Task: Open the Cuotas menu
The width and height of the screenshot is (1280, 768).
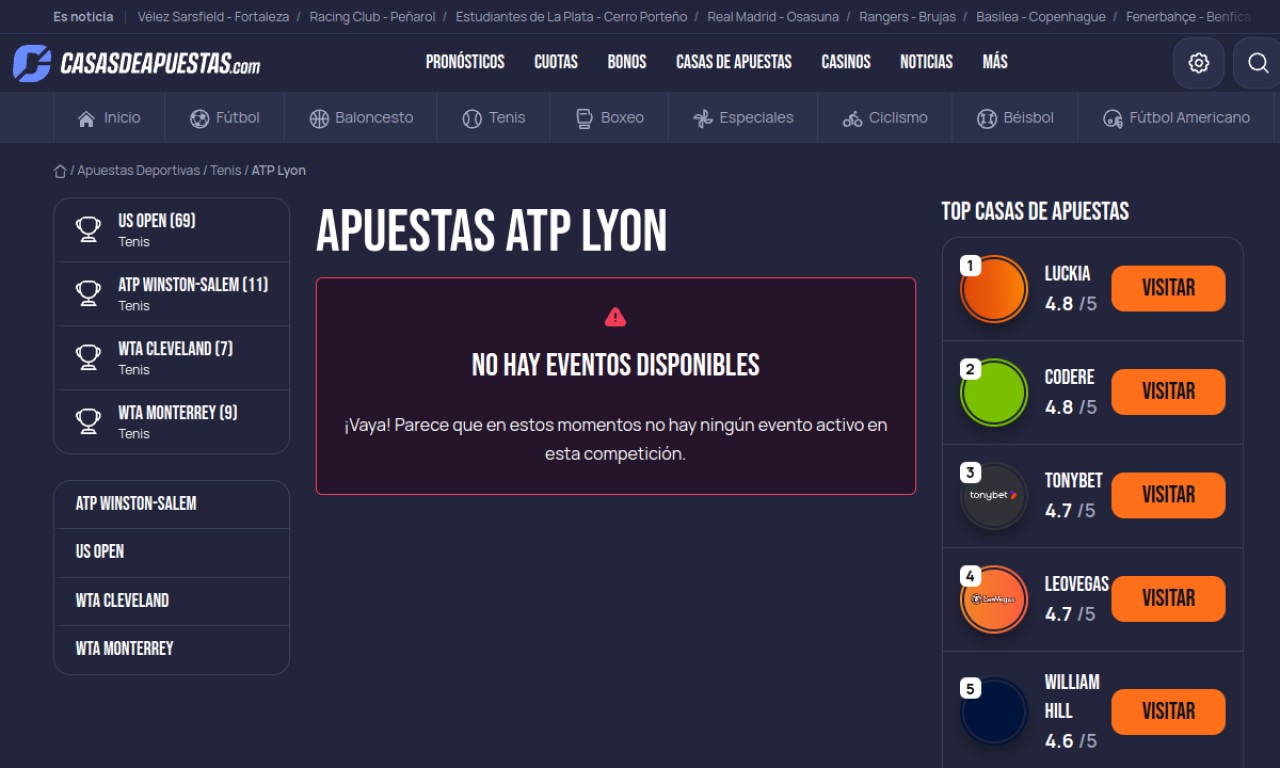Action: (556, 62)
